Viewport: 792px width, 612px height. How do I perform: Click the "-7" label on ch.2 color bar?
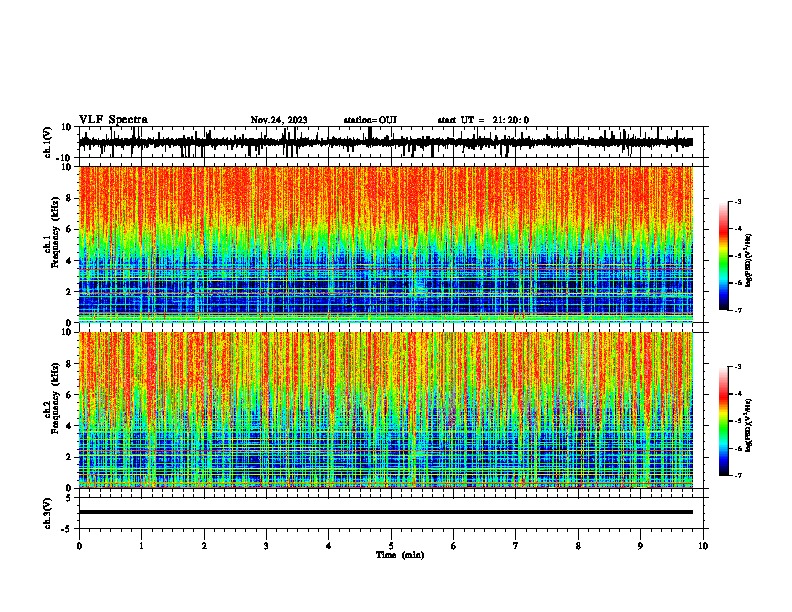click(737, 475)
